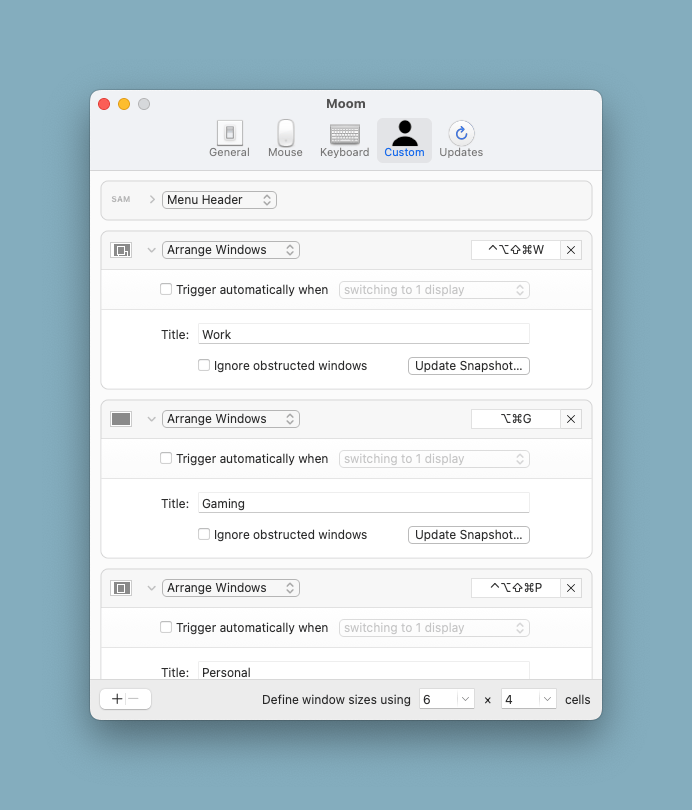The width and height of the screenshot is (692, 810).
Task: Open the Updates tab
Action: 461,140
